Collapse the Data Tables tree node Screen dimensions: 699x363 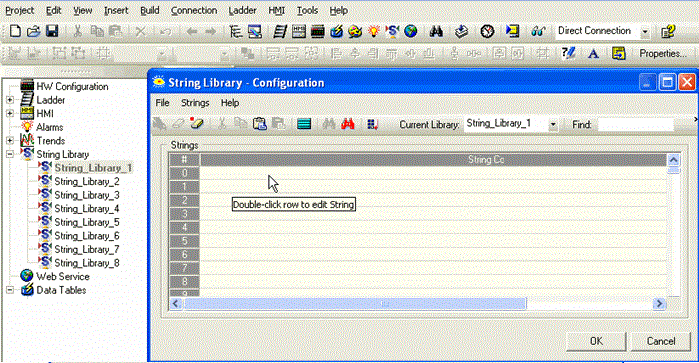click(10, 290)
